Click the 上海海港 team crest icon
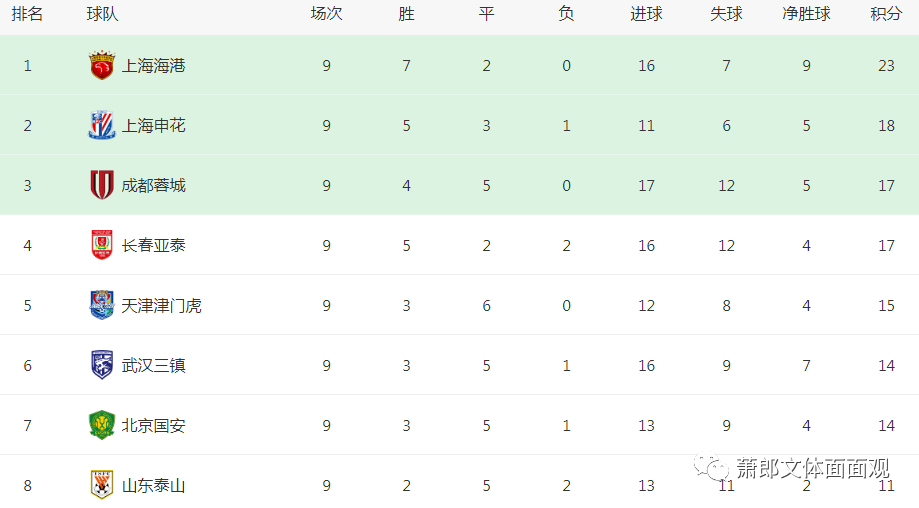The image size is (919, 508). [x=102, y=65]
